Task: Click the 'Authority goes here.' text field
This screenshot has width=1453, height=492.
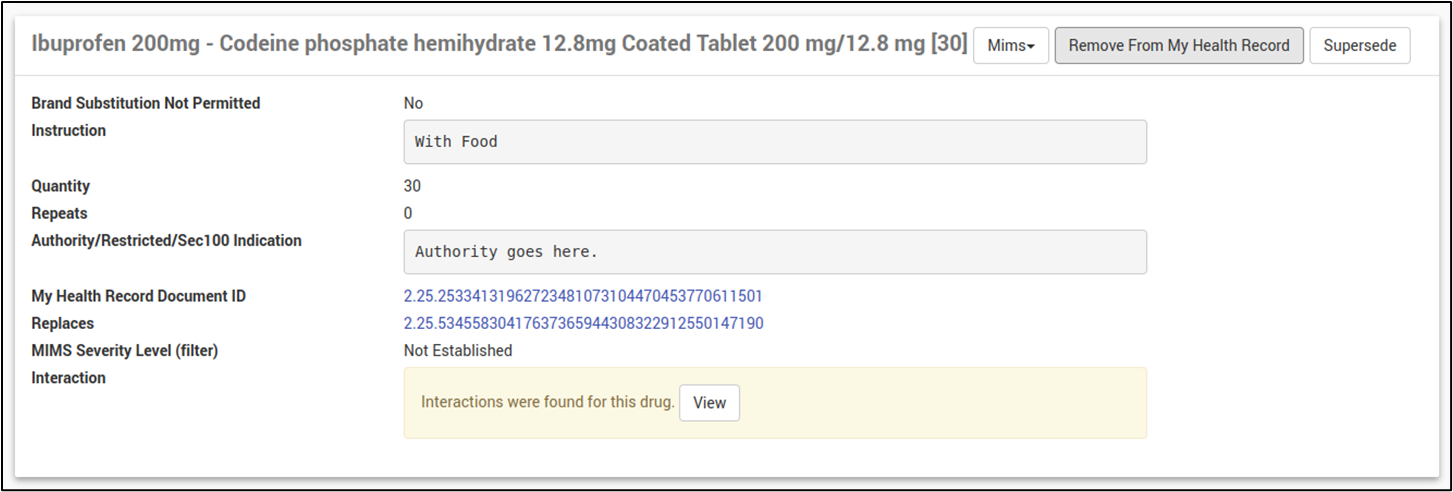Action: tap(774, 252)
